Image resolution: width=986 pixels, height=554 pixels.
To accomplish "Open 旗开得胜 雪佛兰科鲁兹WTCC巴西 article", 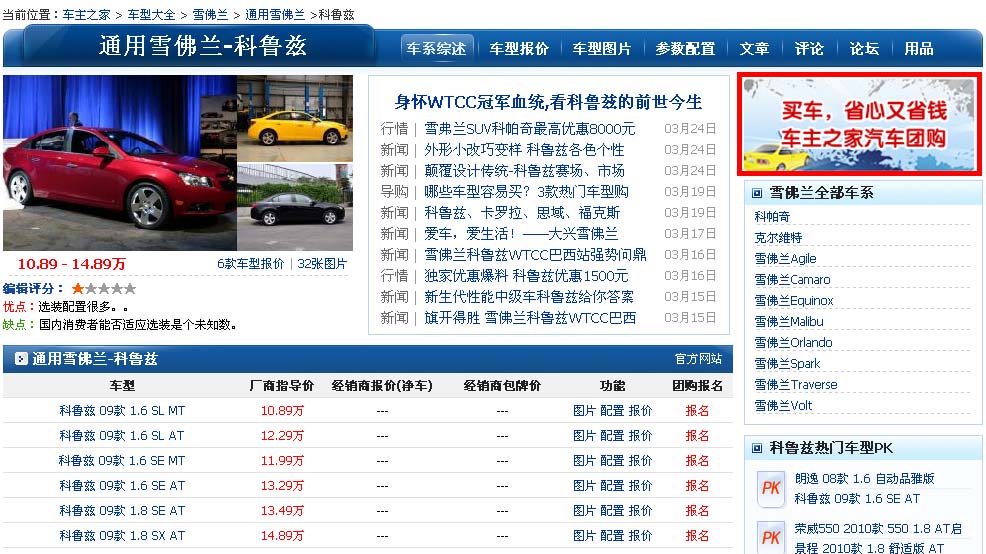I will tap(529, 318).
